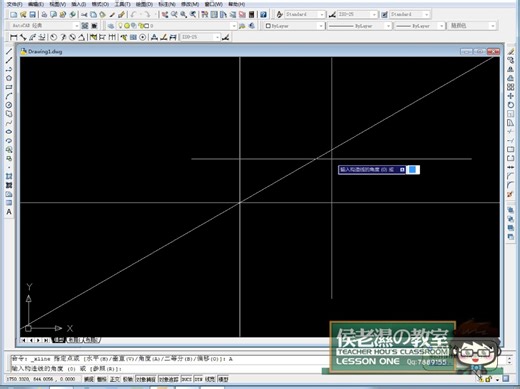Toggle 线宽 (Lineweight) display in status bar
This screenshot has height=389, width=520.
tap(210, 379)
